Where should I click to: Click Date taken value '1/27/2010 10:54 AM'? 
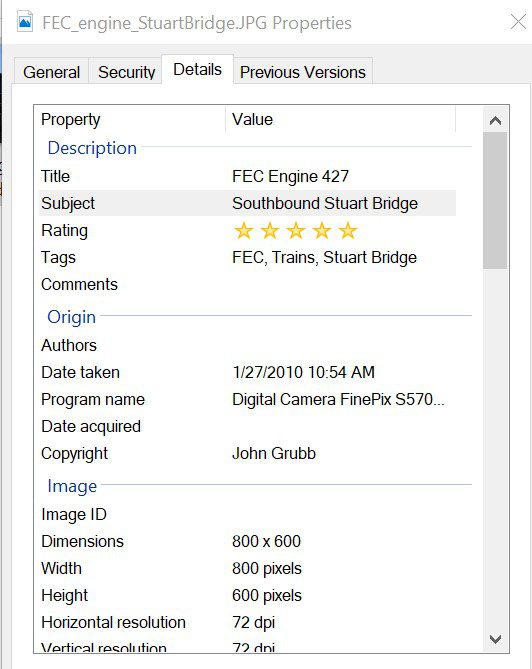point(303,372)
